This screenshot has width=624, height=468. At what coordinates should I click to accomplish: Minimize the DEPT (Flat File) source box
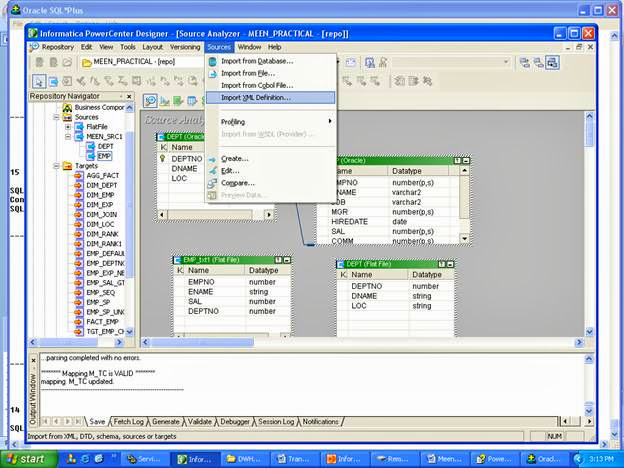(x=450, y=264)
